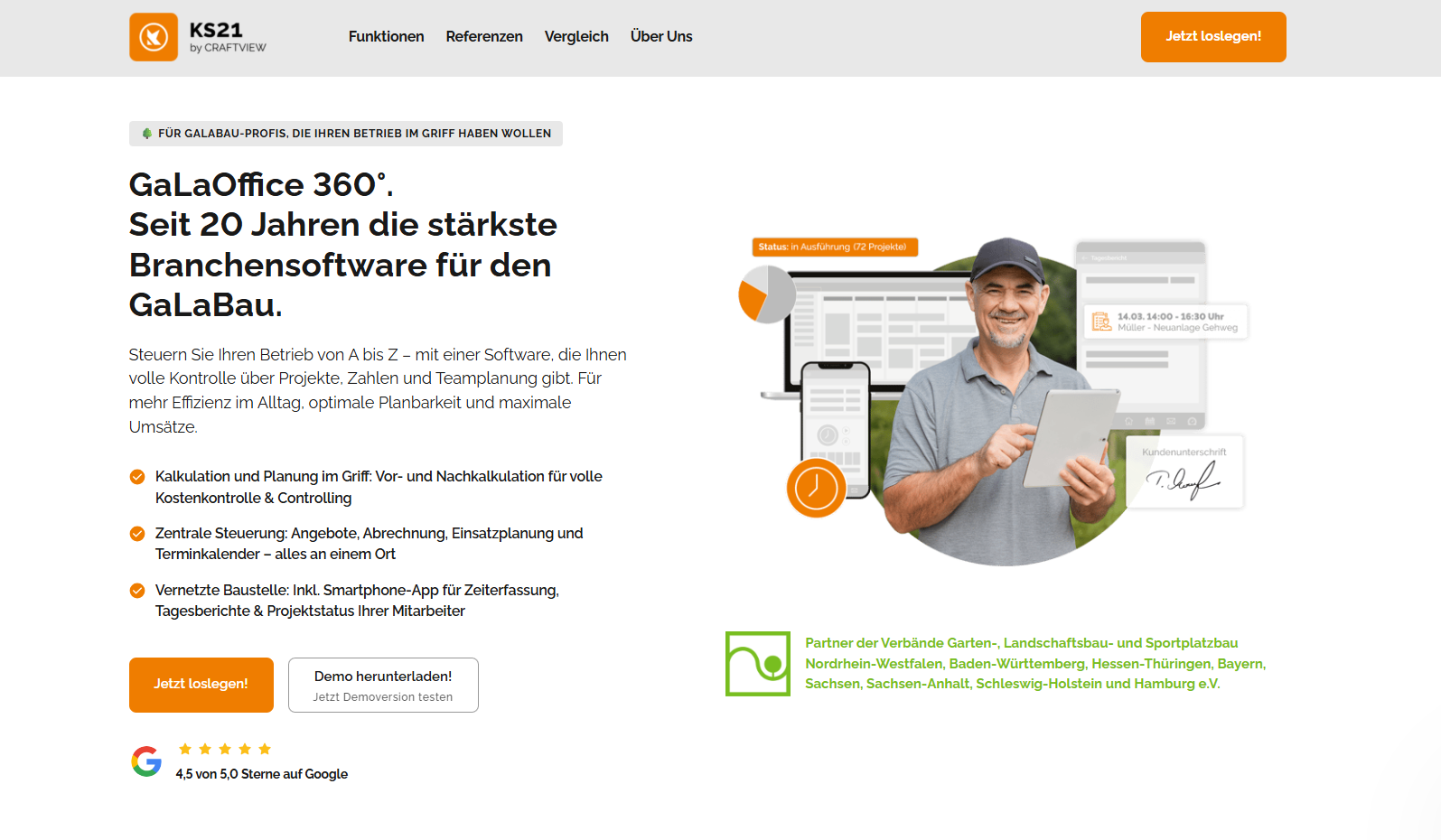Open the Über Uns menu item

click(661, 36)
